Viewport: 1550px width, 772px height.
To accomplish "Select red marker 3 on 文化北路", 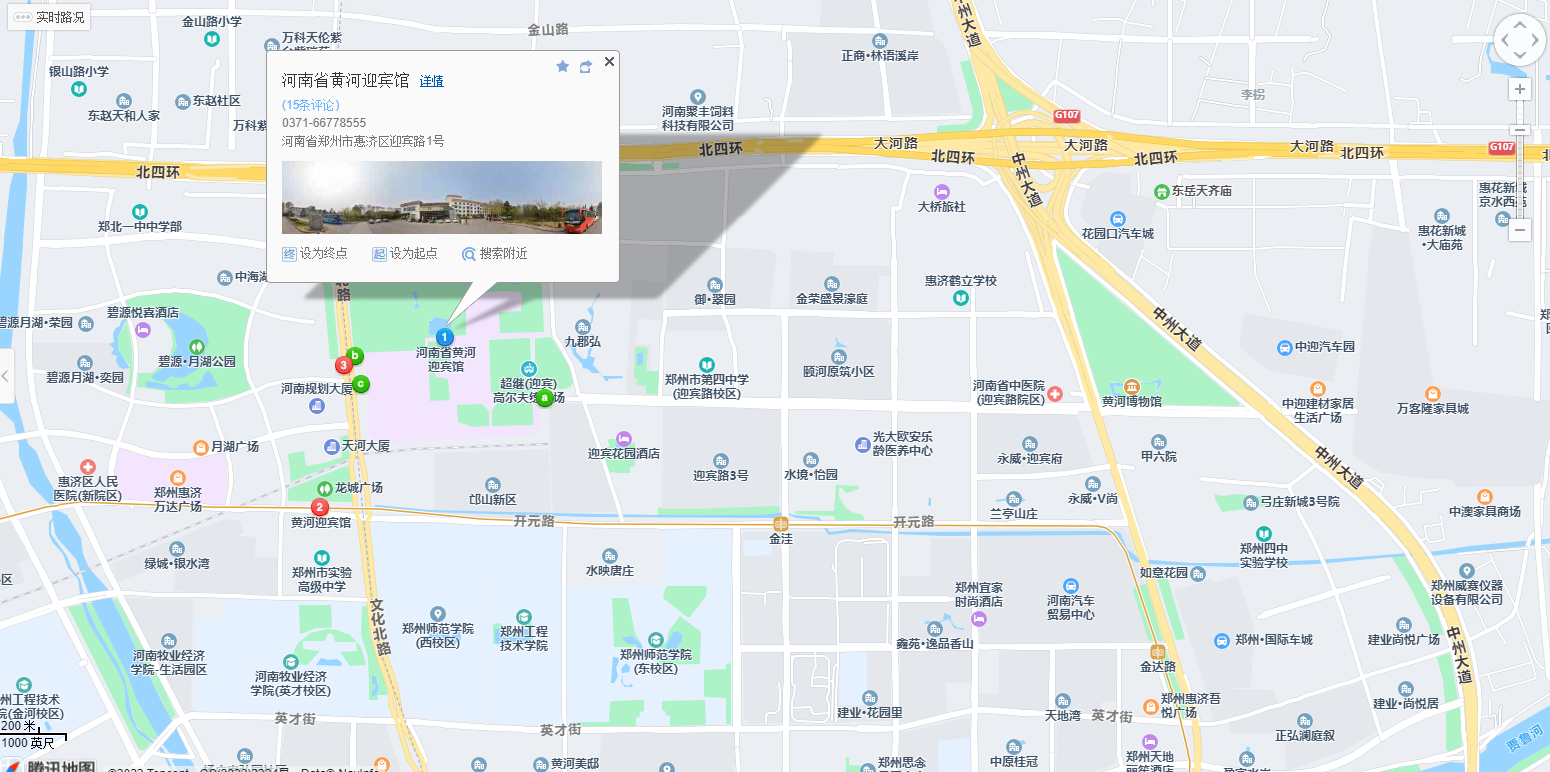I will coord(344,365).
